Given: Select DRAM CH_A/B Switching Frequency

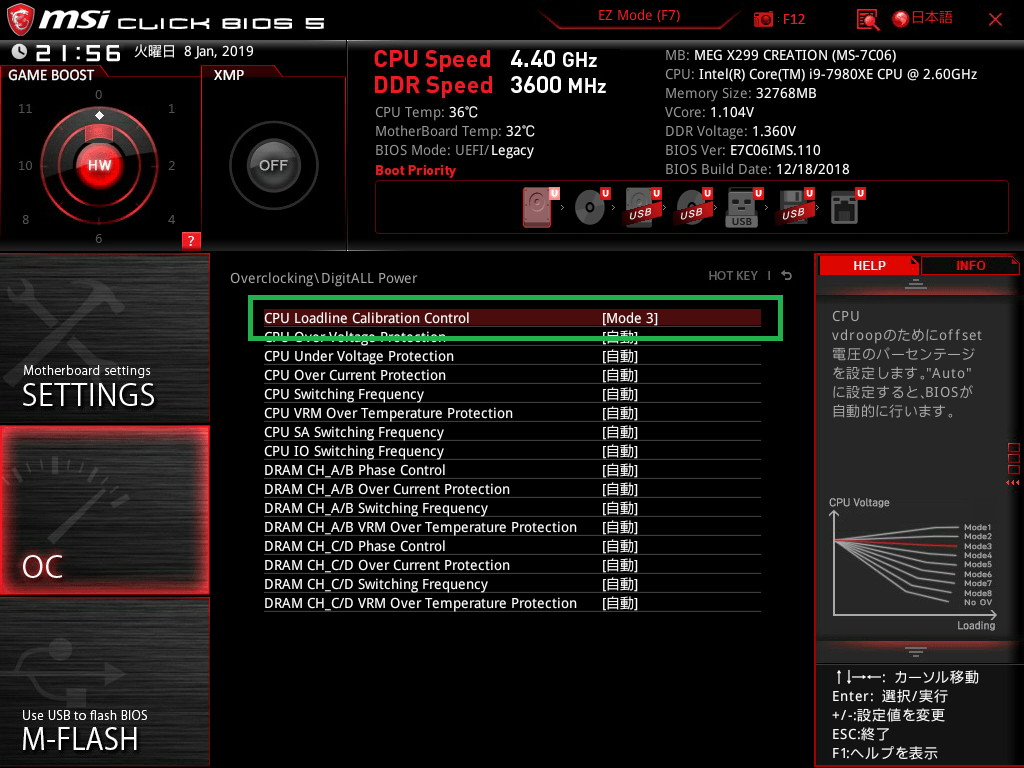Looking at the screenshot, I should (512, 507).
